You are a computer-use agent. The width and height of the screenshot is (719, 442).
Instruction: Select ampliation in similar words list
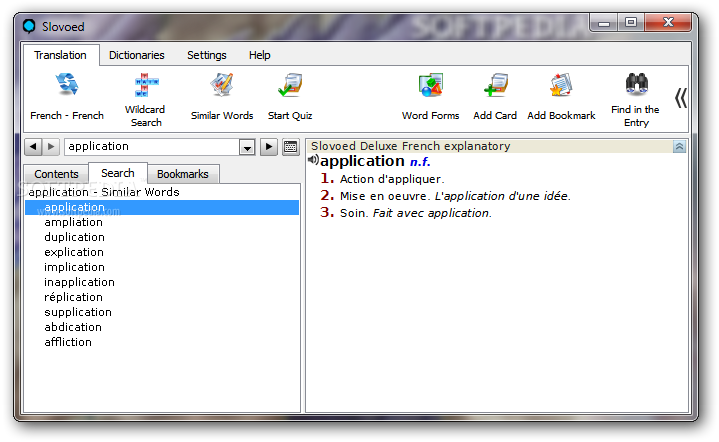(73, 222)
